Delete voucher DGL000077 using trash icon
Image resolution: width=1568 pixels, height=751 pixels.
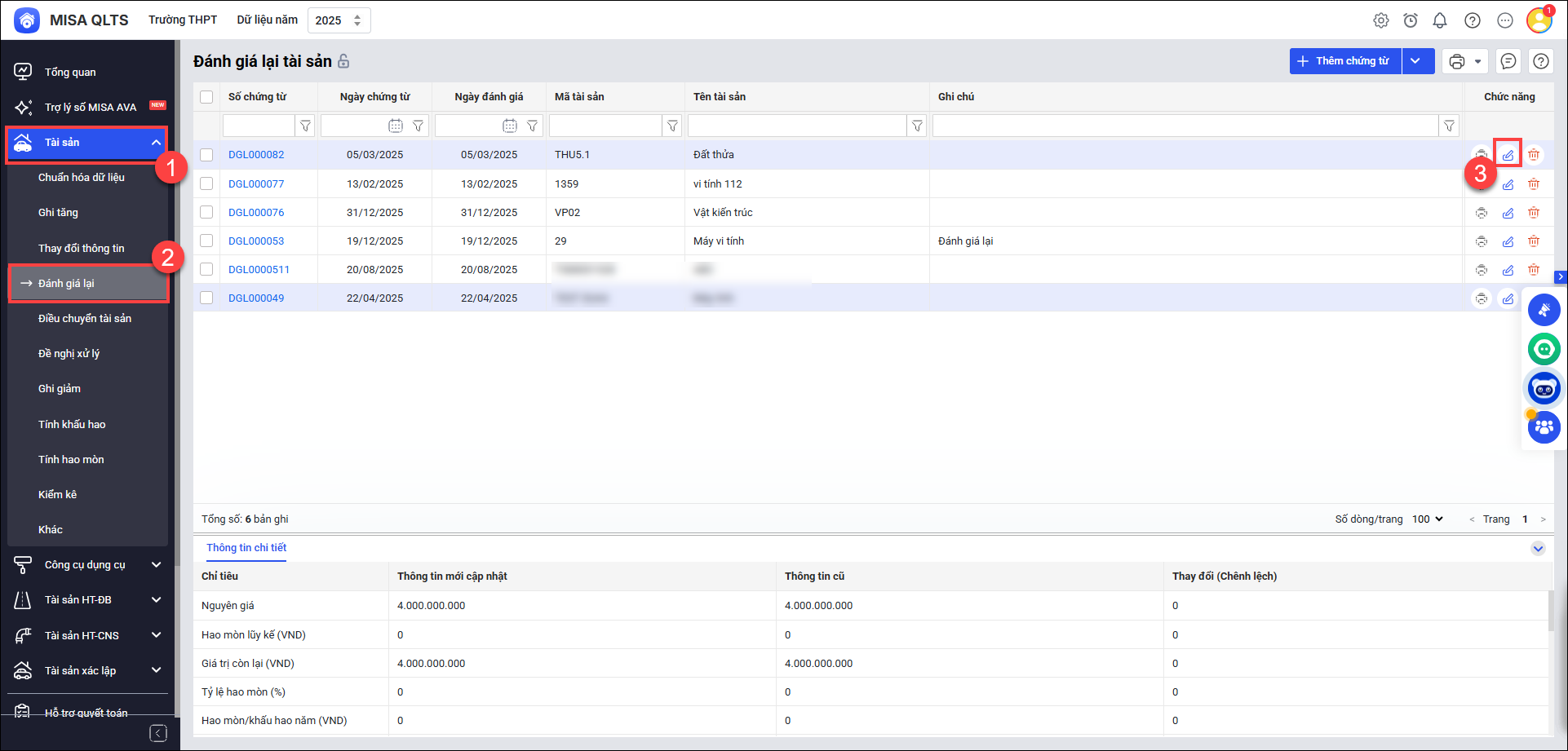[x=1534, y=184]
